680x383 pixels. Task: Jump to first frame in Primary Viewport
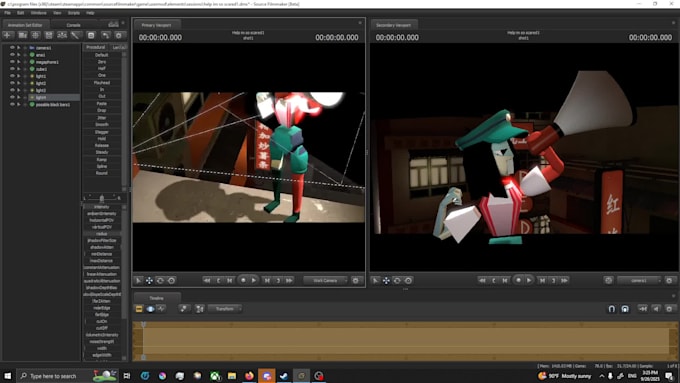coord(207,281)
